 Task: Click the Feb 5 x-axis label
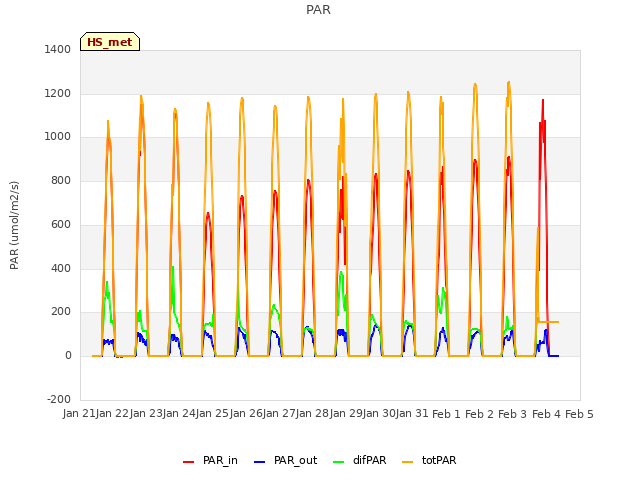tap(579, 414)
